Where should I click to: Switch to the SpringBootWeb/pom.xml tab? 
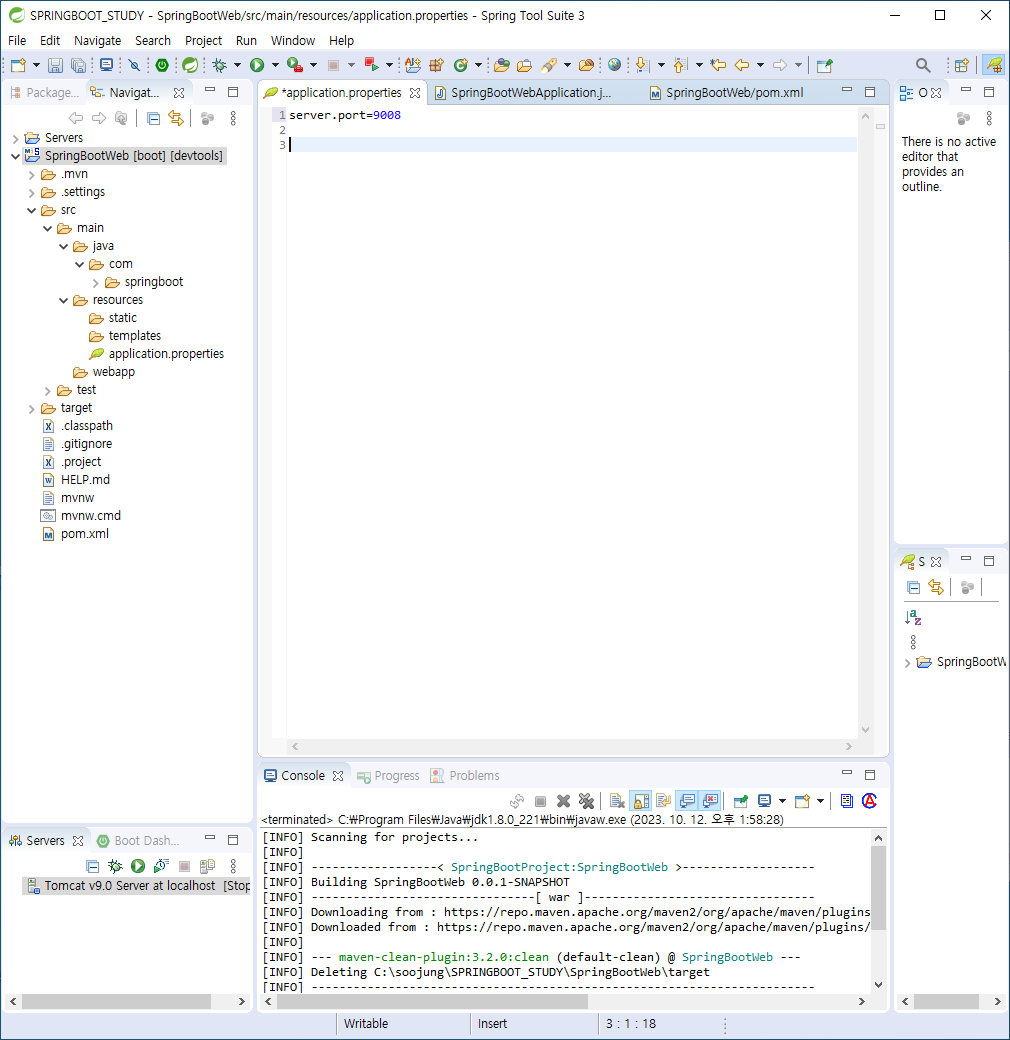tap(734, 93)
